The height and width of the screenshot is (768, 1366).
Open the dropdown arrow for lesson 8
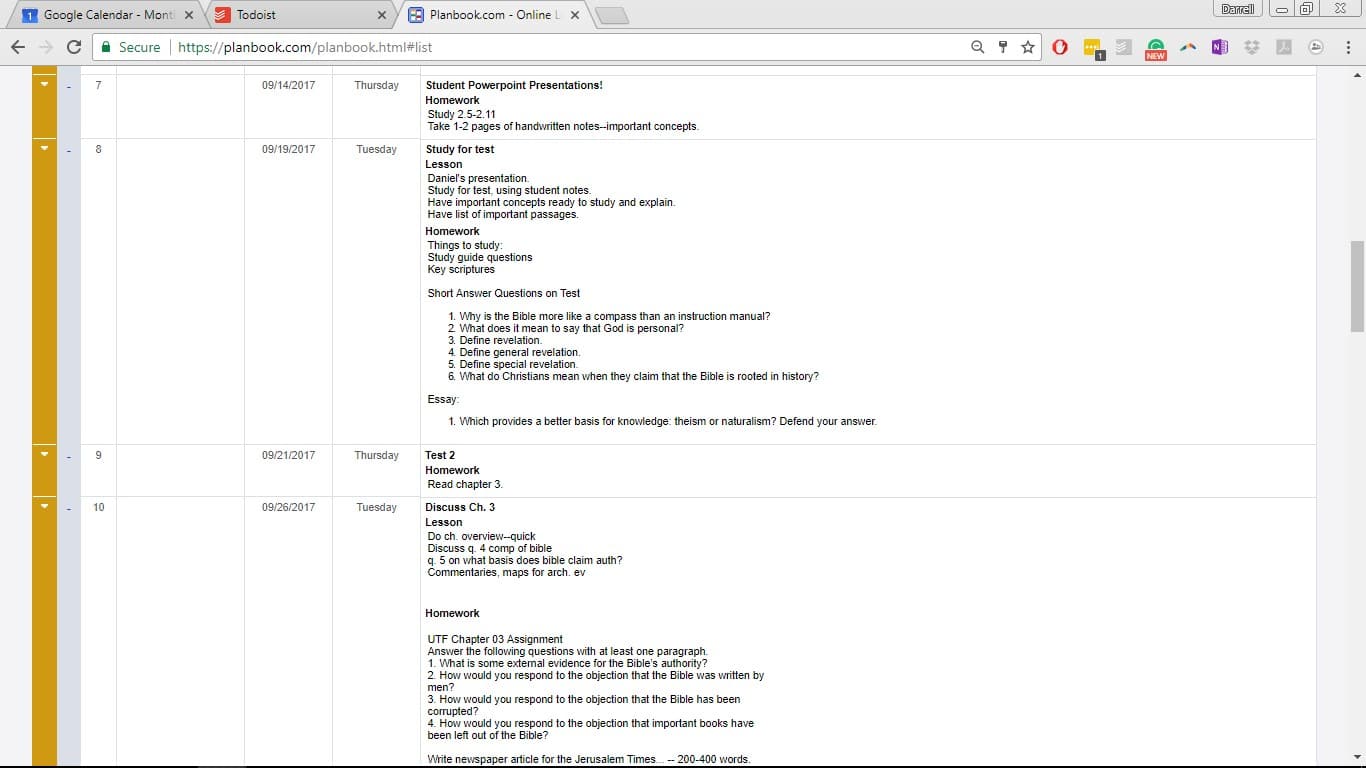pyautogui.click(x=44, y=149)
